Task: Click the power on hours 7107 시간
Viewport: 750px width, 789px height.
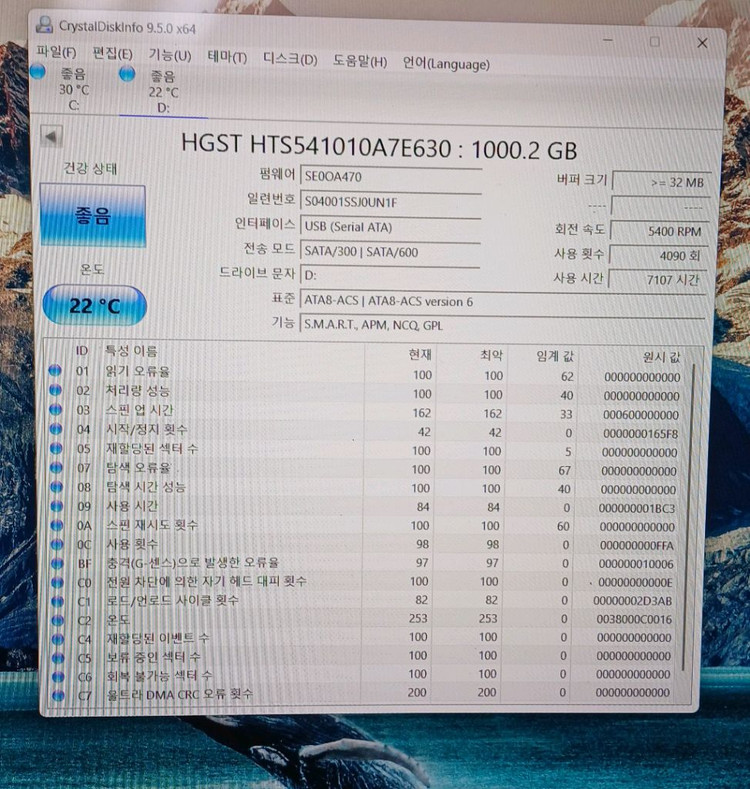Action: coord(657,279)
